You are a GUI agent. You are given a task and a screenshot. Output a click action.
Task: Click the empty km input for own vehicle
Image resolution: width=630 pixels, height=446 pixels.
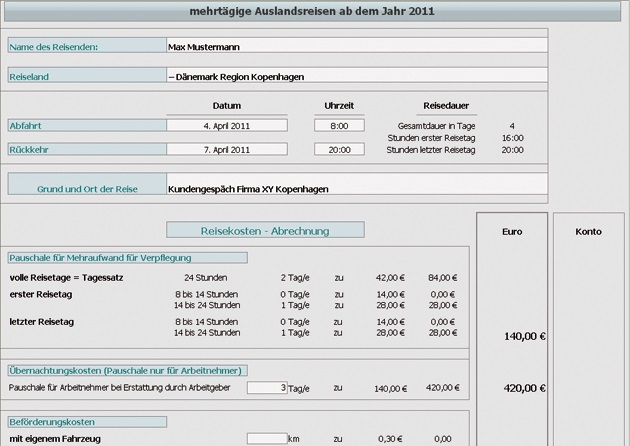tap(267, 438)
